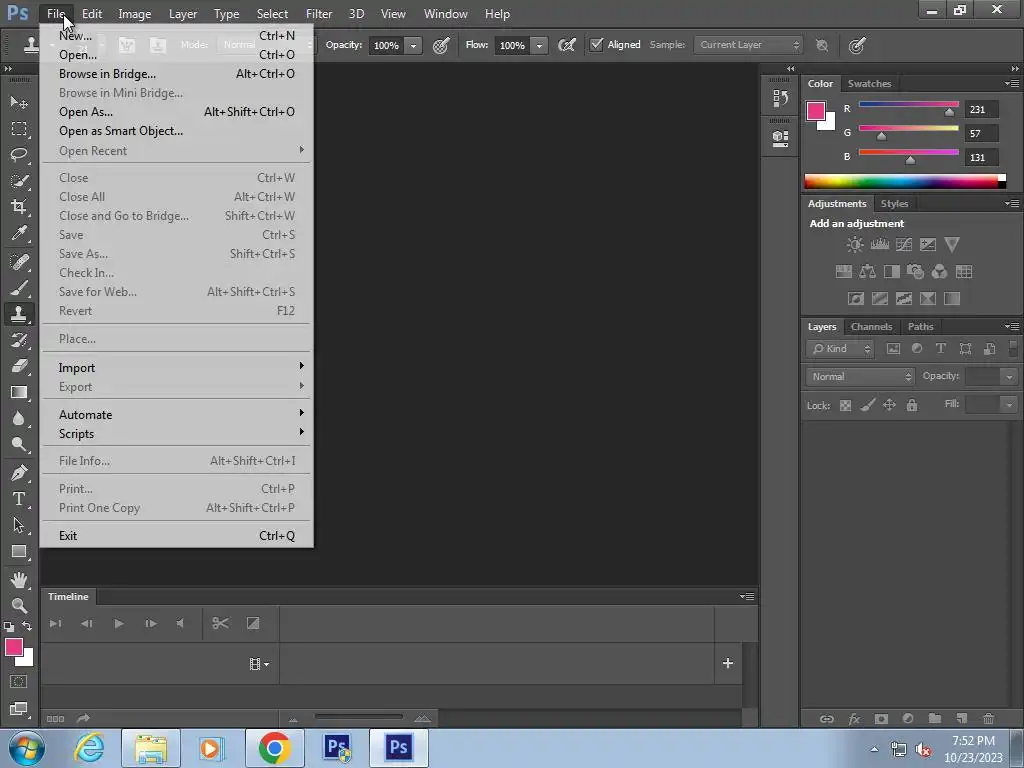
Task: Select the Lasso tool
Action: pos(19,155)
